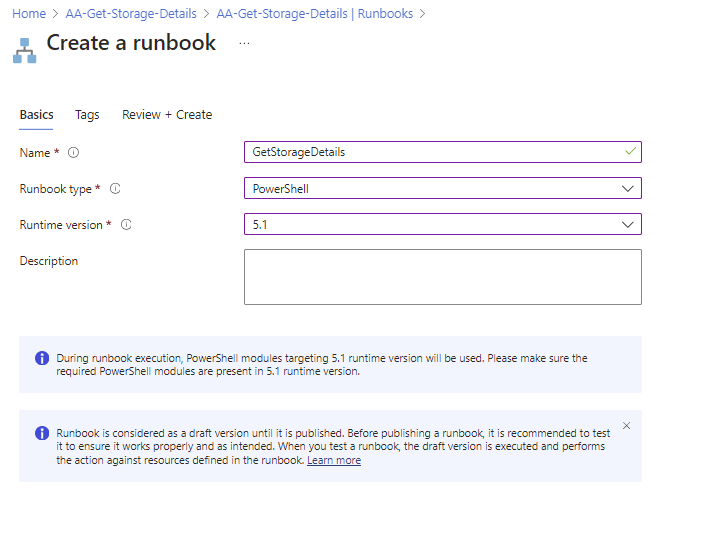Dismiss the draft version notice
720x543 pixels.
coord(626,425)
